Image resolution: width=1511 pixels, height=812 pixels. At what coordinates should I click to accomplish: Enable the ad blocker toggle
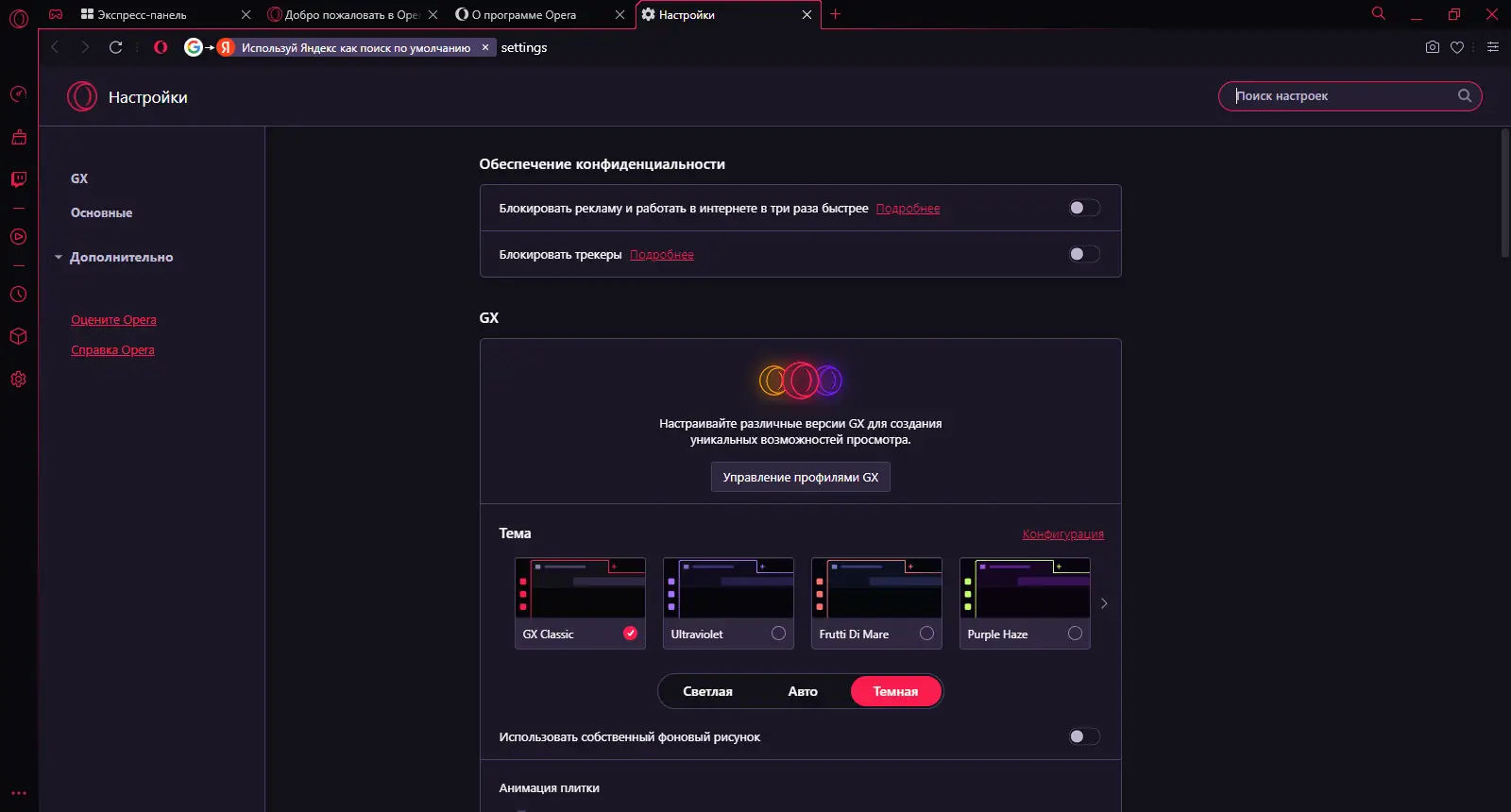(x=1084, y=208)
